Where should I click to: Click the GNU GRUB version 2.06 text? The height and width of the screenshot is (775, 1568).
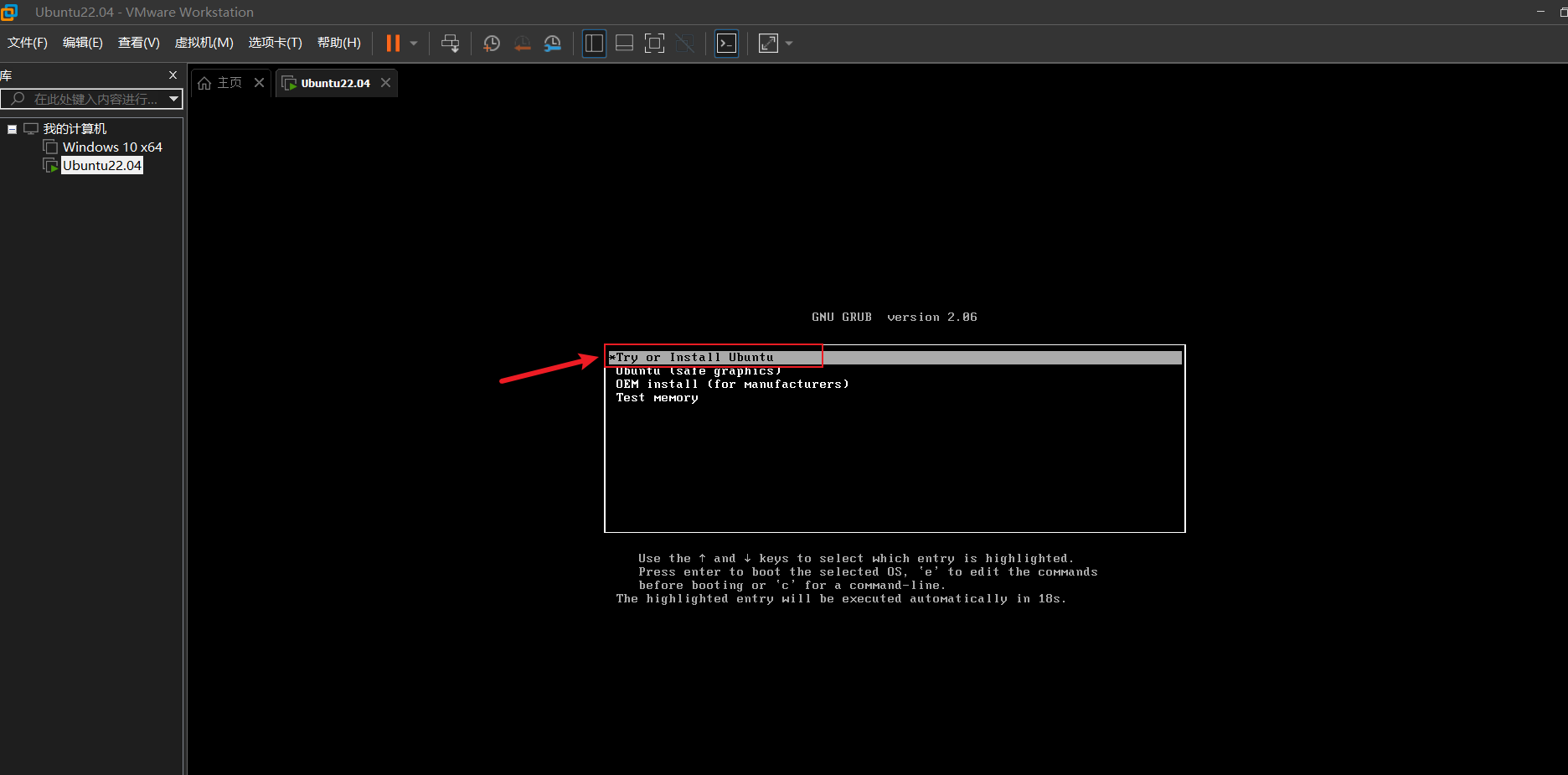click(x=894, y=318)
